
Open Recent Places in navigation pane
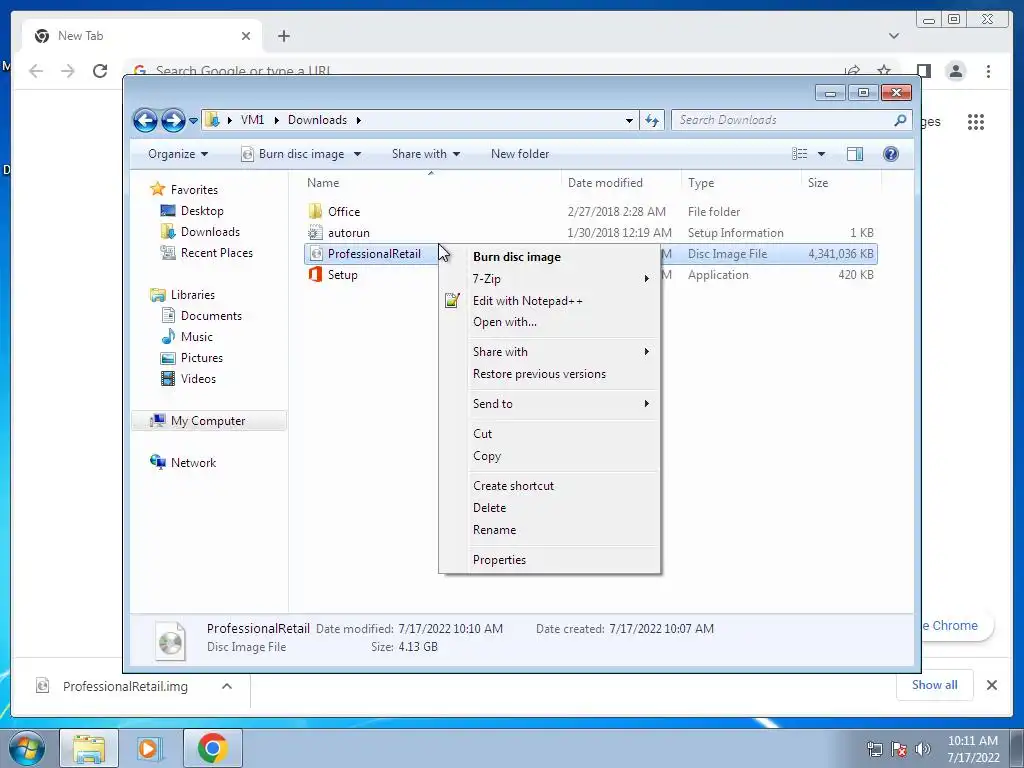216,253
